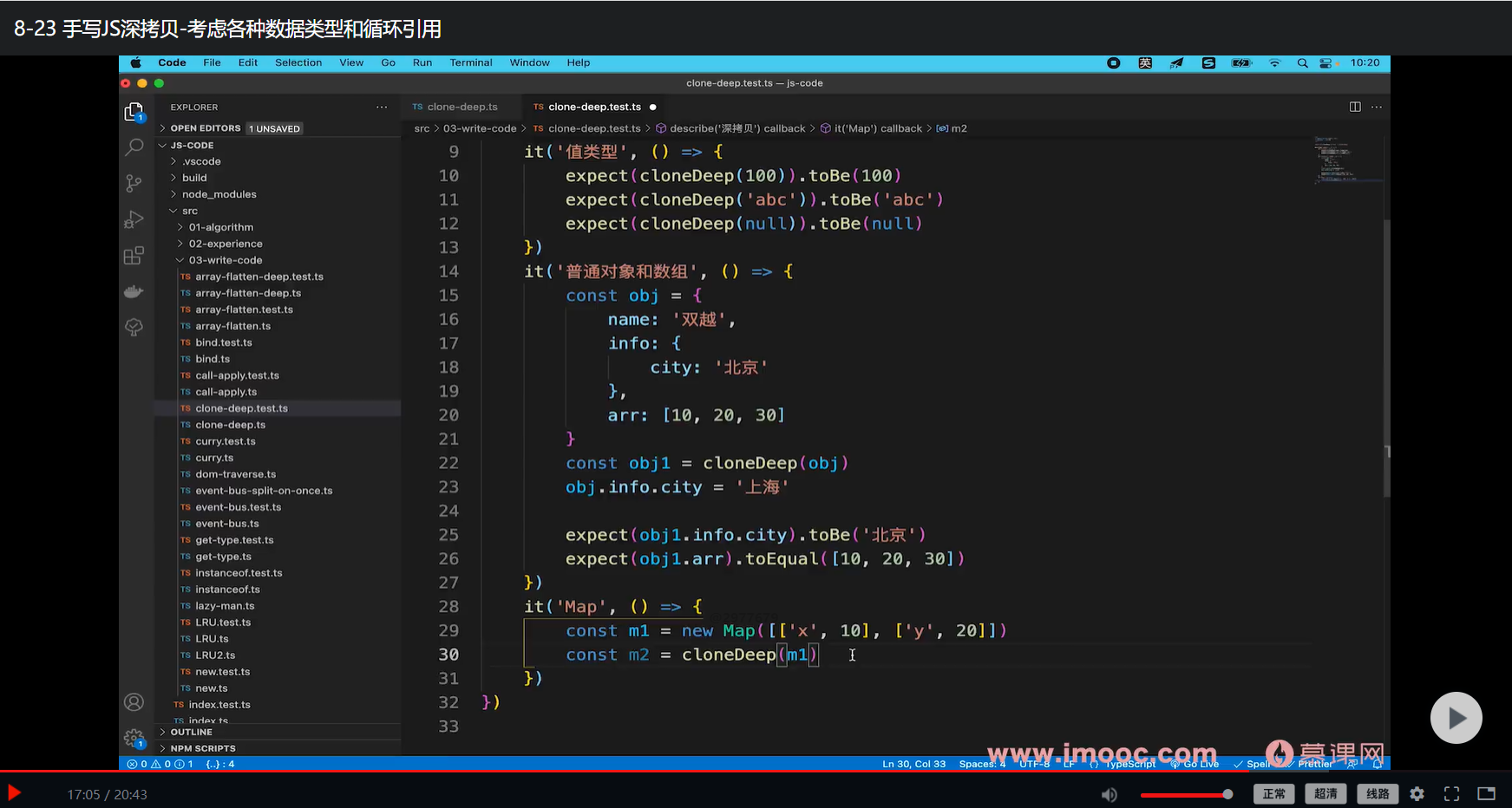Expand the .vscode folder

coord(201,161)
